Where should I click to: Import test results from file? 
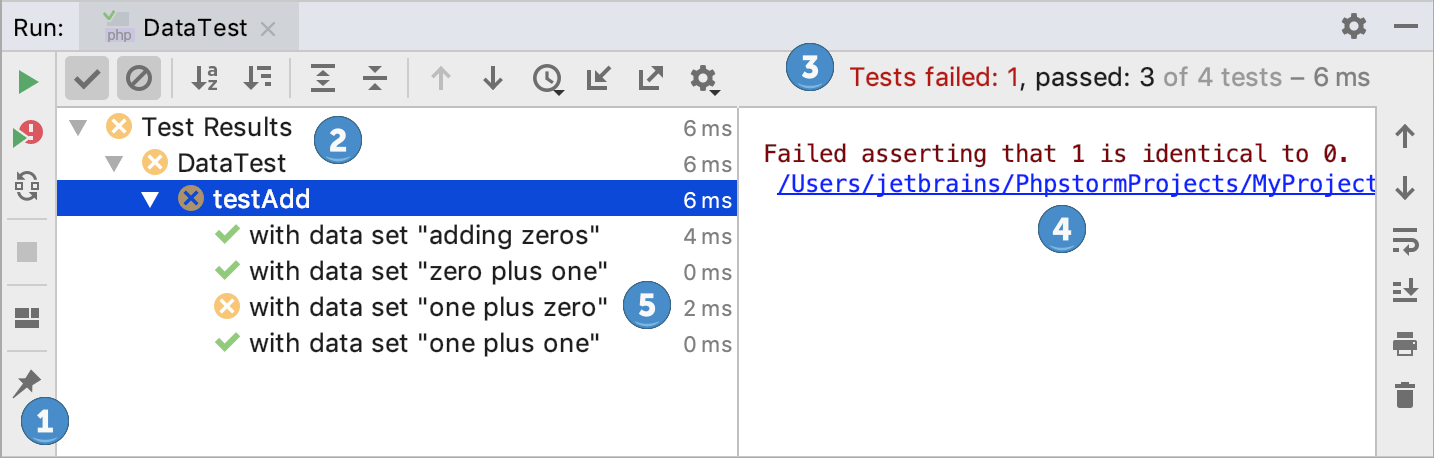click(598, 78)
